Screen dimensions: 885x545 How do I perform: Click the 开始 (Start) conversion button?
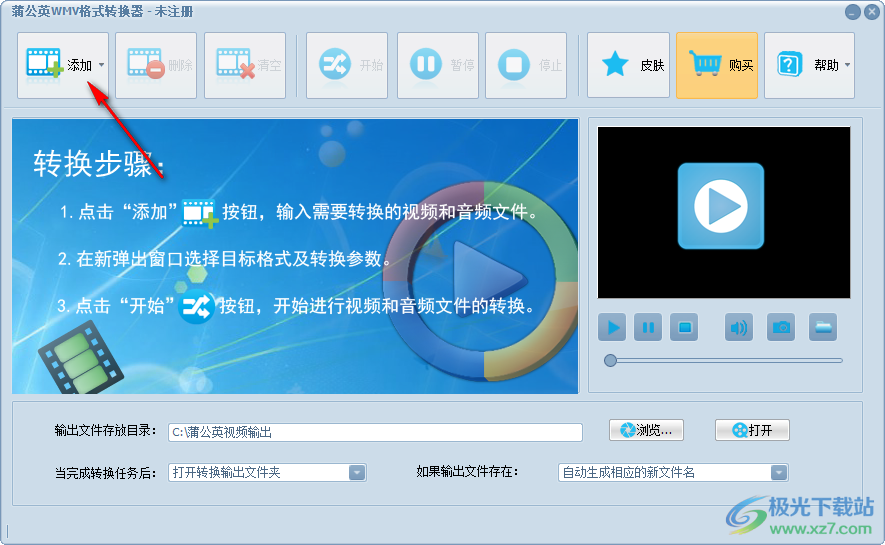click(x=347, y=65)
